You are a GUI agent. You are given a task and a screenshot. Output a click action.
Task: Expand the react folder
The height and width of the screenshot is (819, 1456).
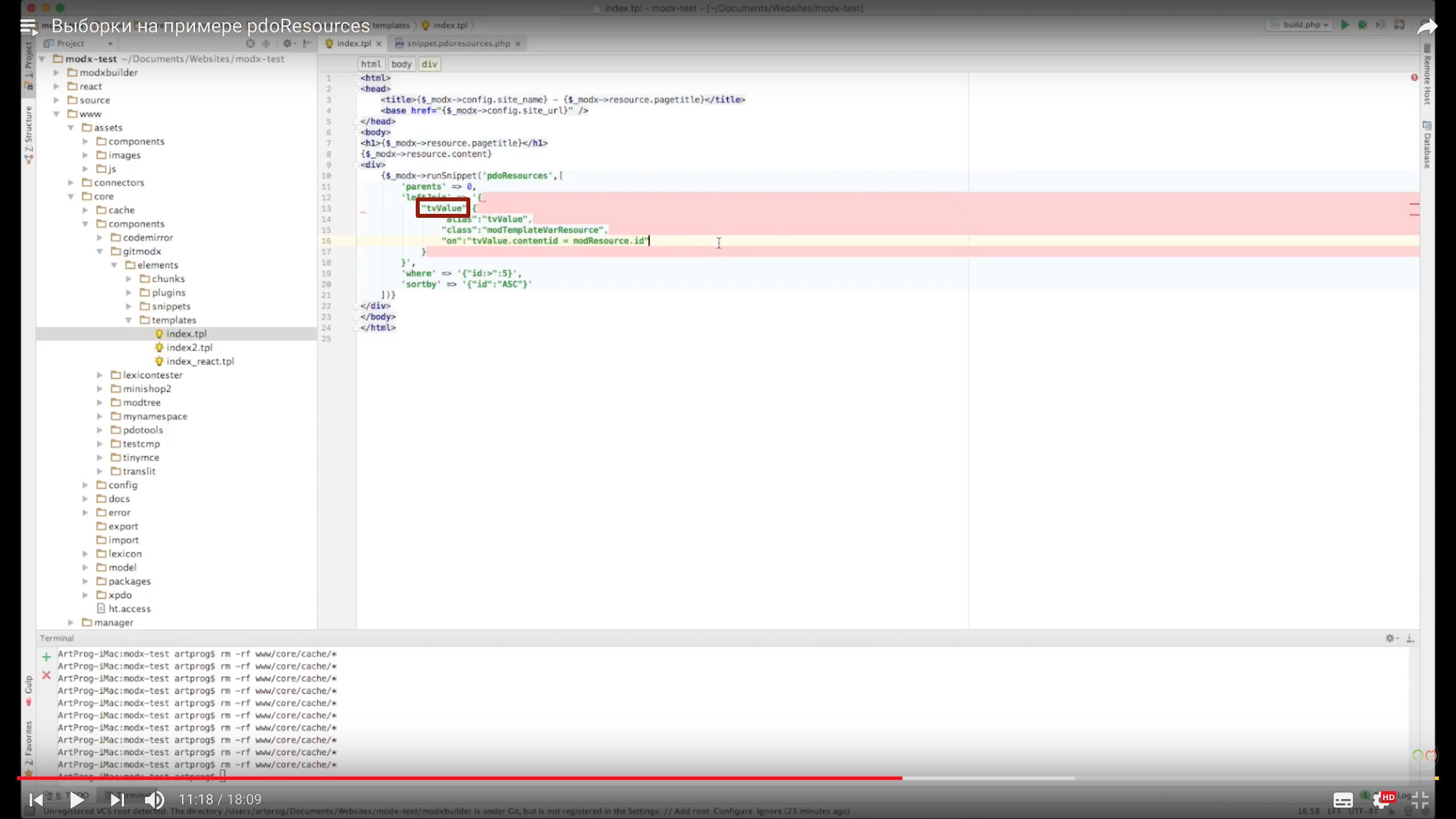pos(56,86)
